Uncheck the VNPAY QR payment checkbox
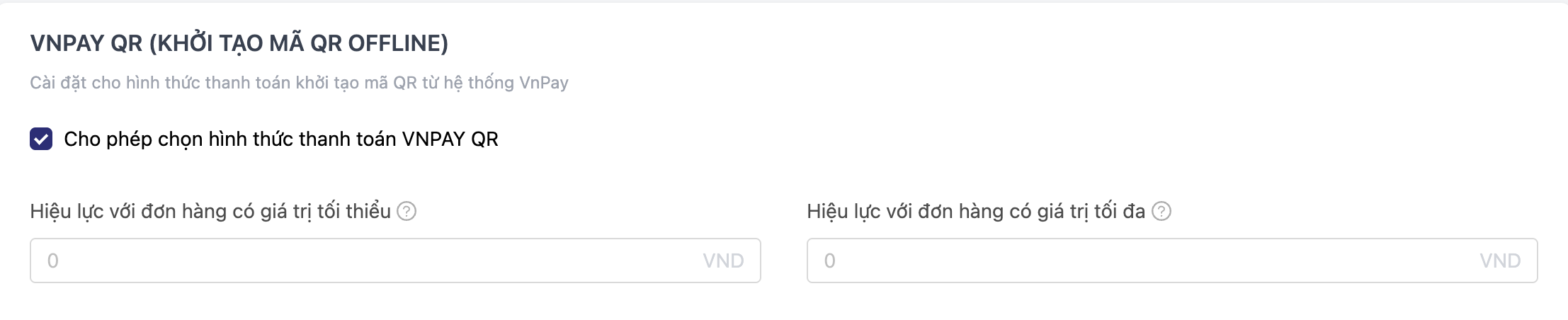This screenshot has height=320, width=1568. click(41, 139)
